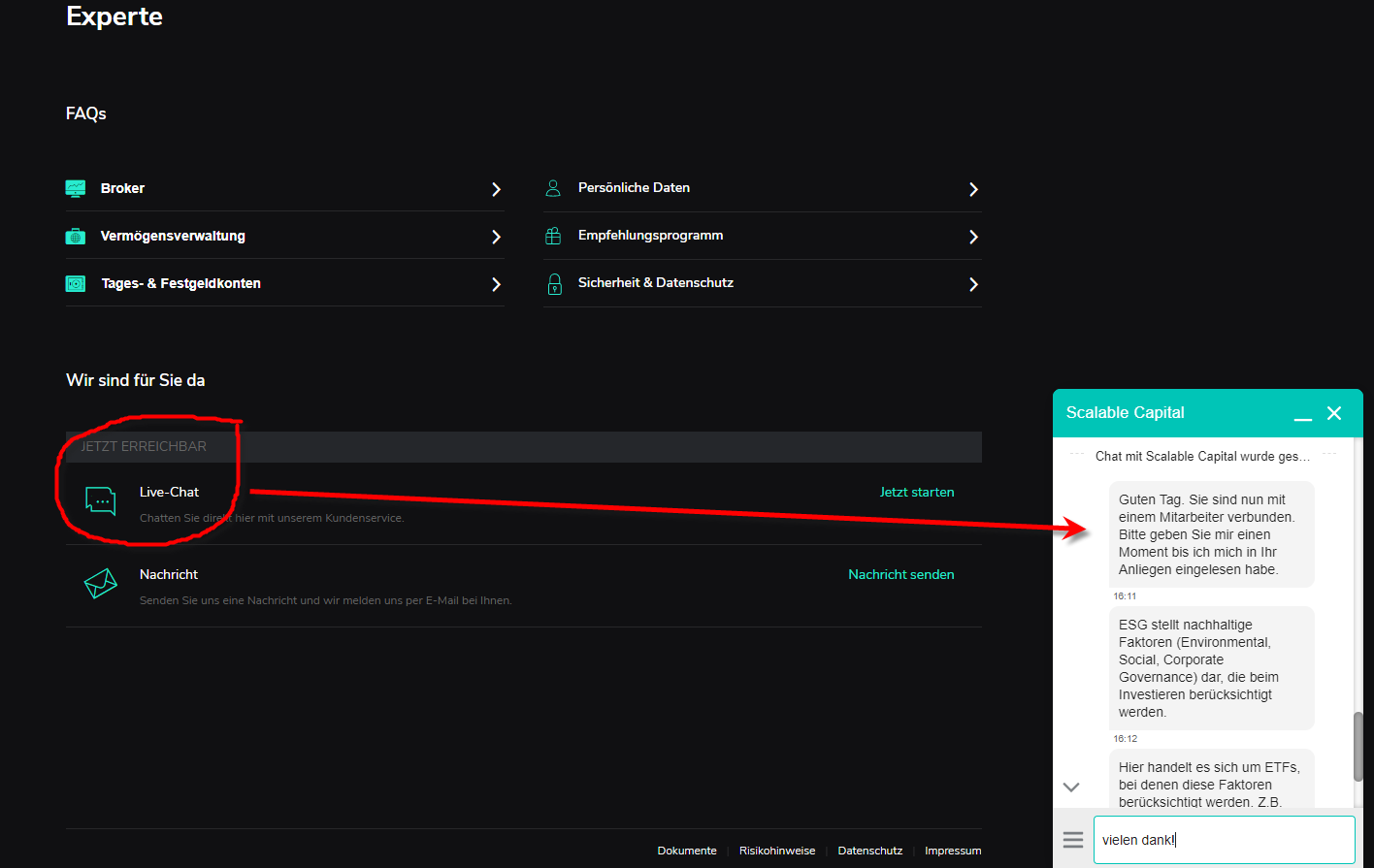The height and width of the screenshot is (868, 1374).
Task: Click Nachricht senden link
Action: (901, 574)
